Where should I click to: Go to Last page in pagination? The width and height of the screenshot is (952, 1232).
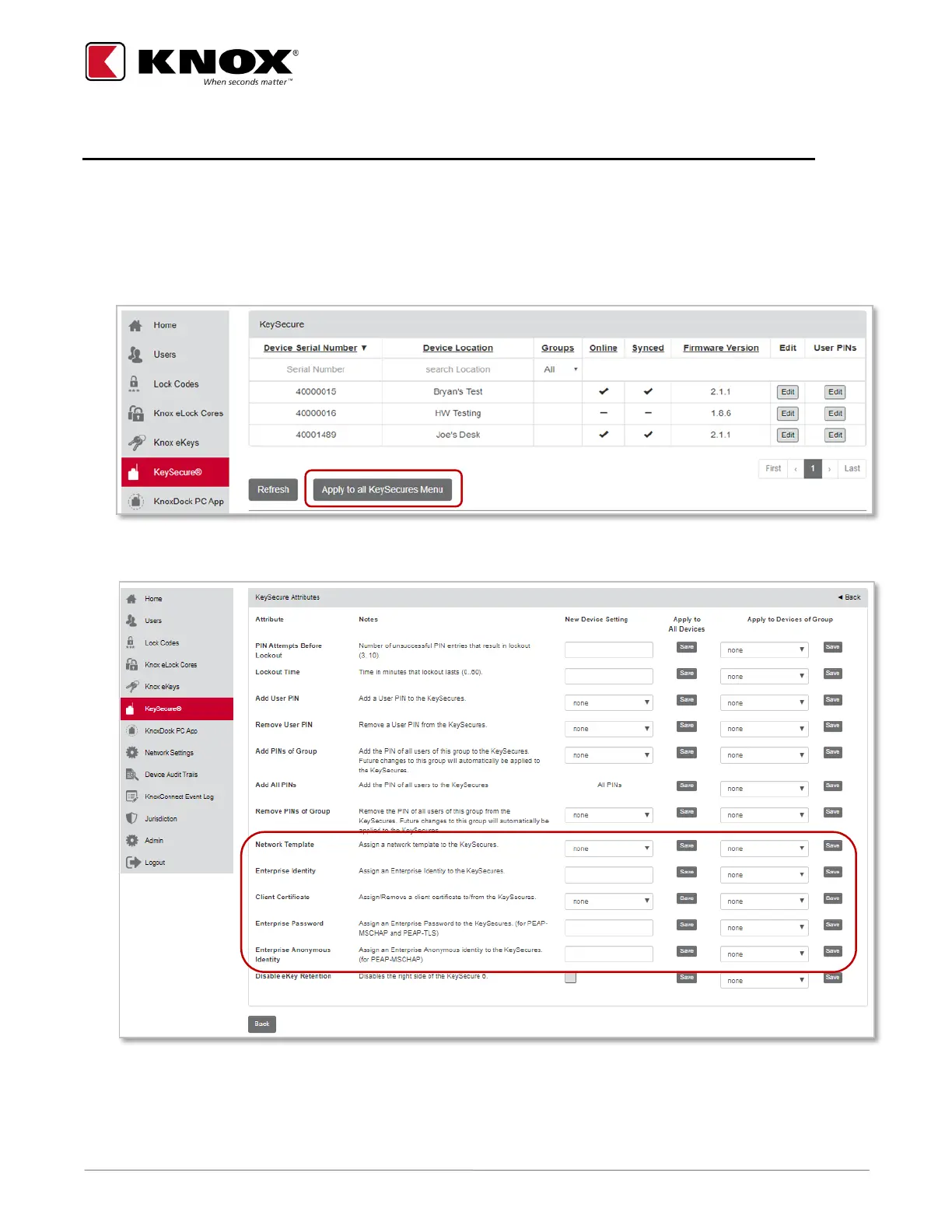click(x=852, y=468)
